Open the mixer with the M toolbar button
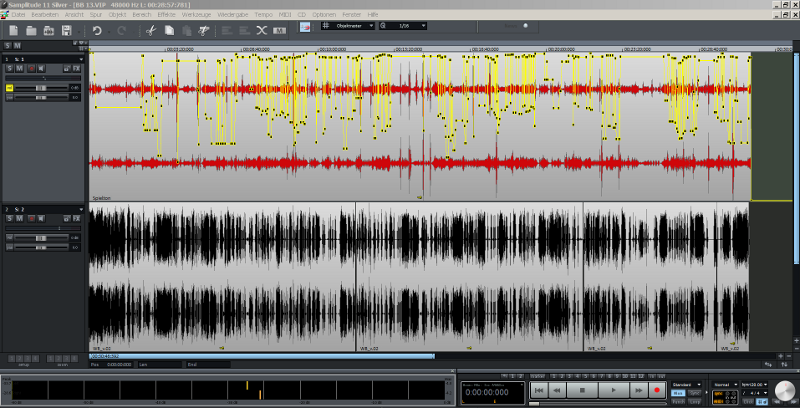 279,31
